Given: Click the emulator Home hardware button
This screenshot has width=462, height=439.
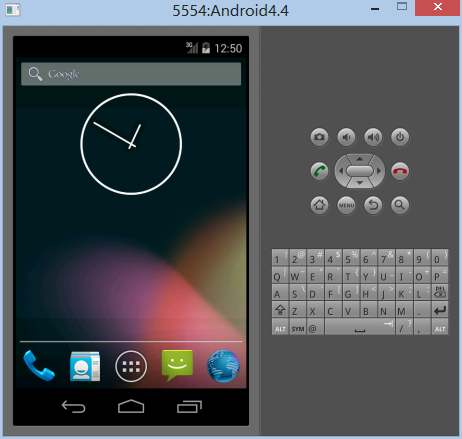Looking at the screenshot, I should (319, 205).
